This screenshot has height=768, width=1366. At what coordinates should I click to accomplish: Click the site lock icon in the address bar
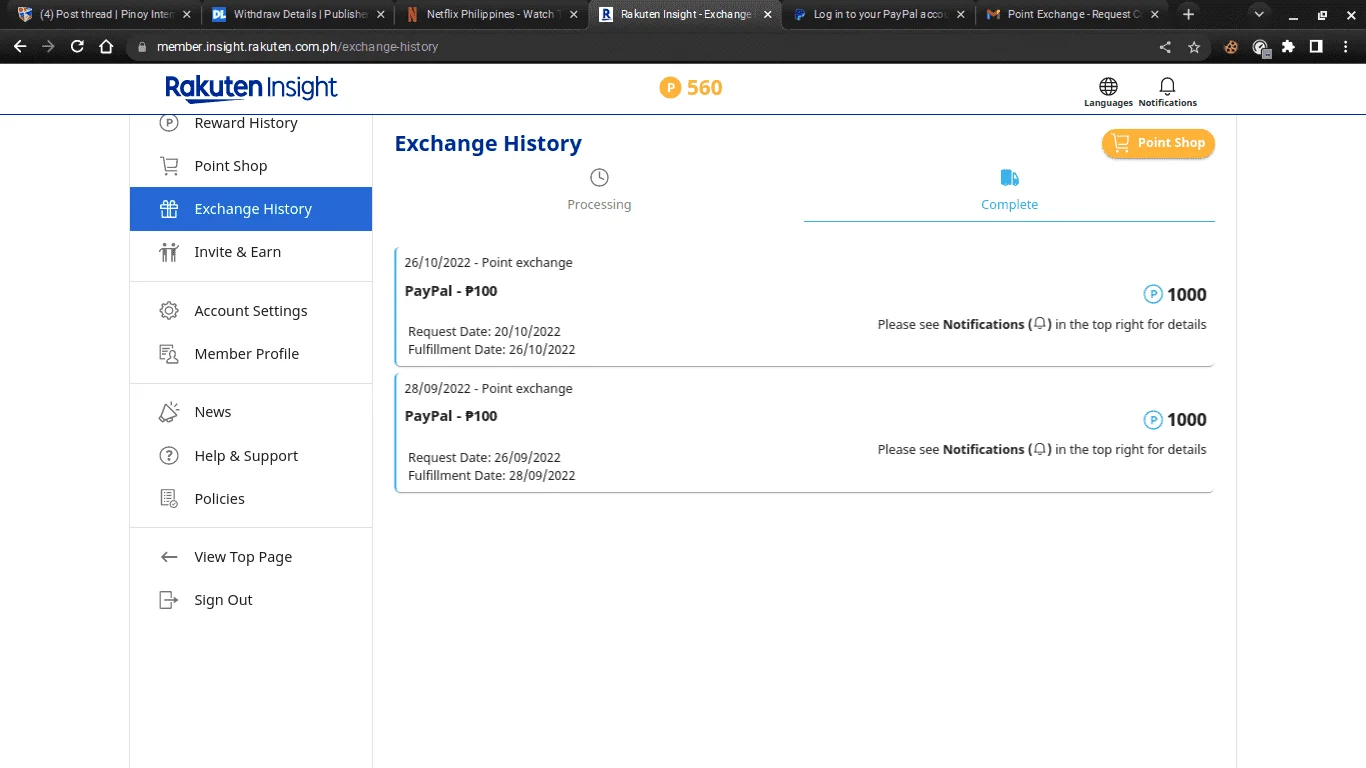(x=141, y=47)
